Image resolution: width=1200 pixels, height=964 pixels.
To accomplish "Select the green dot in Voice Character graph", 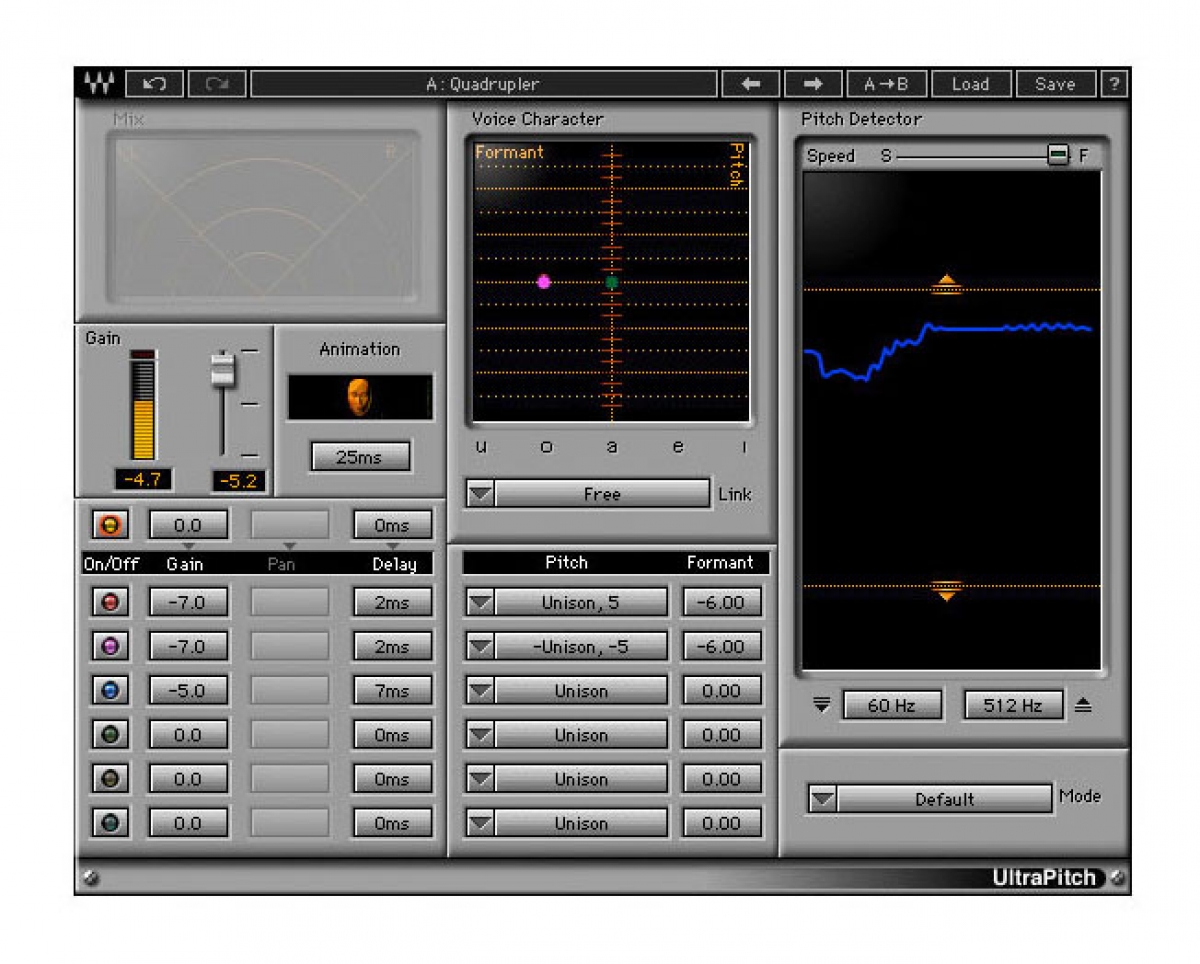I will click(x=612, y=282).
